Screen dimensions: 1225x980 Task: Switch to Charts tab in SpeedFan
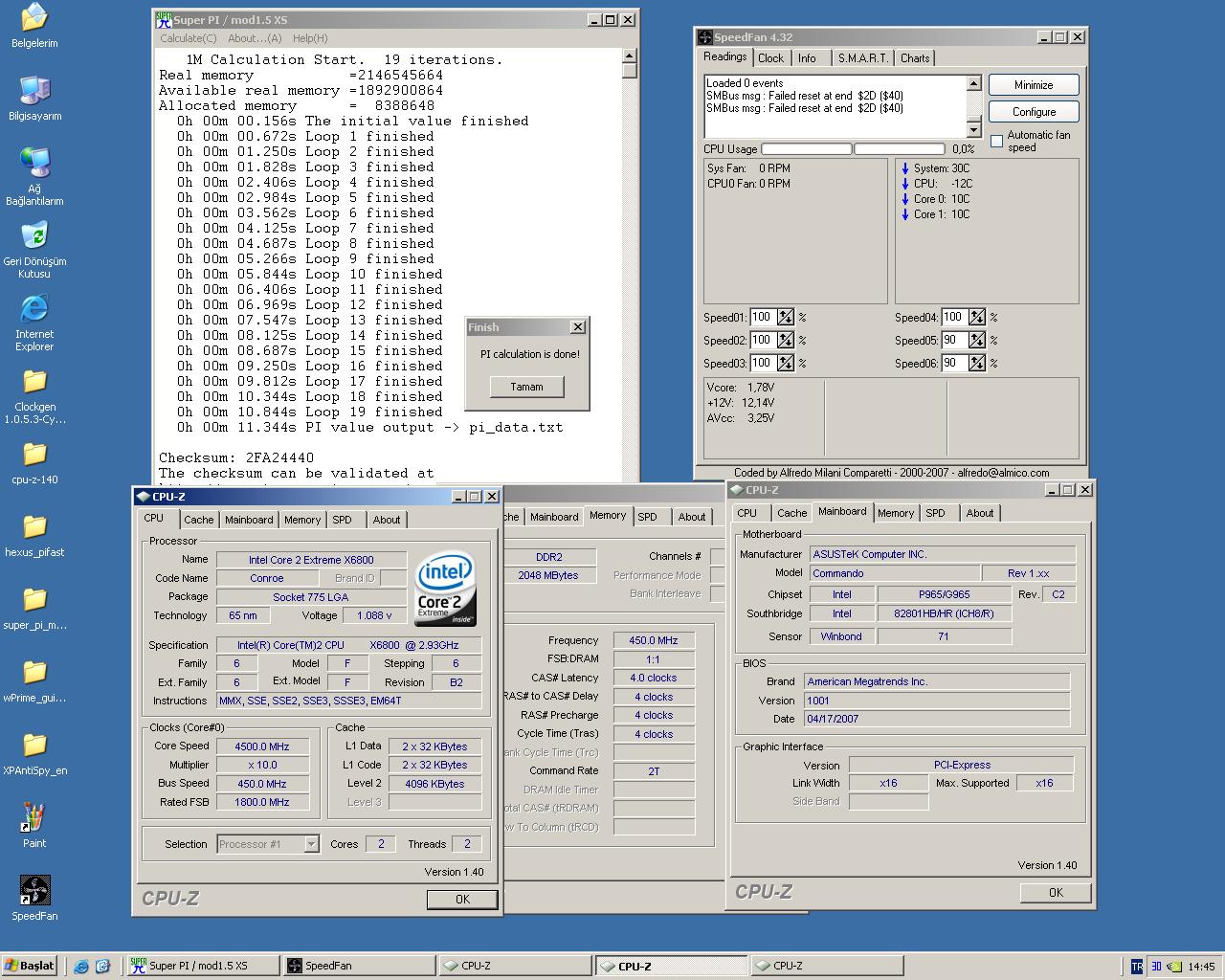[915, 58]
